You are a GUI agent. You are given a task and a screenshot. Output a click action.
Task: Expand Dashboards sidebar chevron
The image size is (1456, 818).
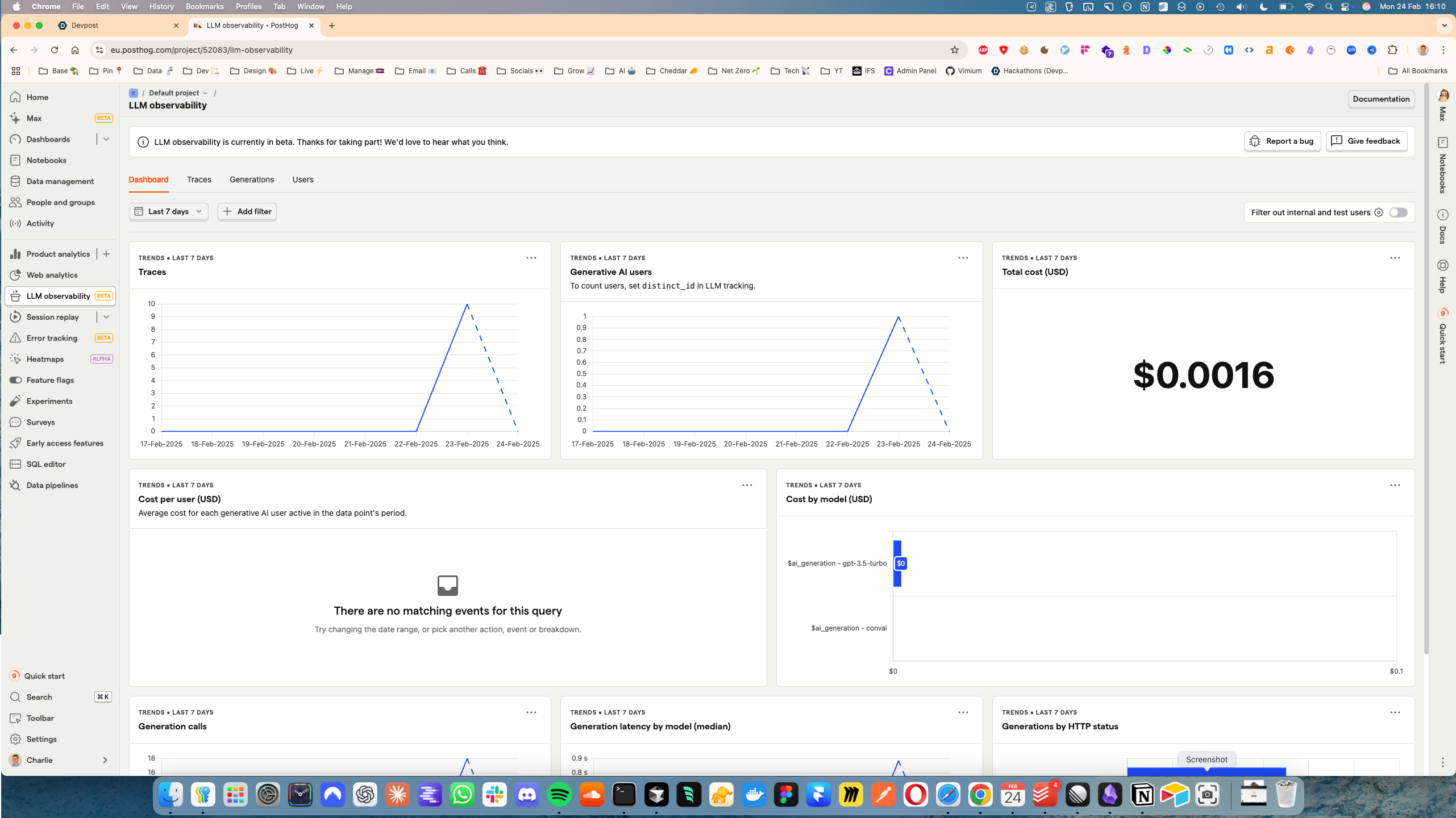point(106,139)
